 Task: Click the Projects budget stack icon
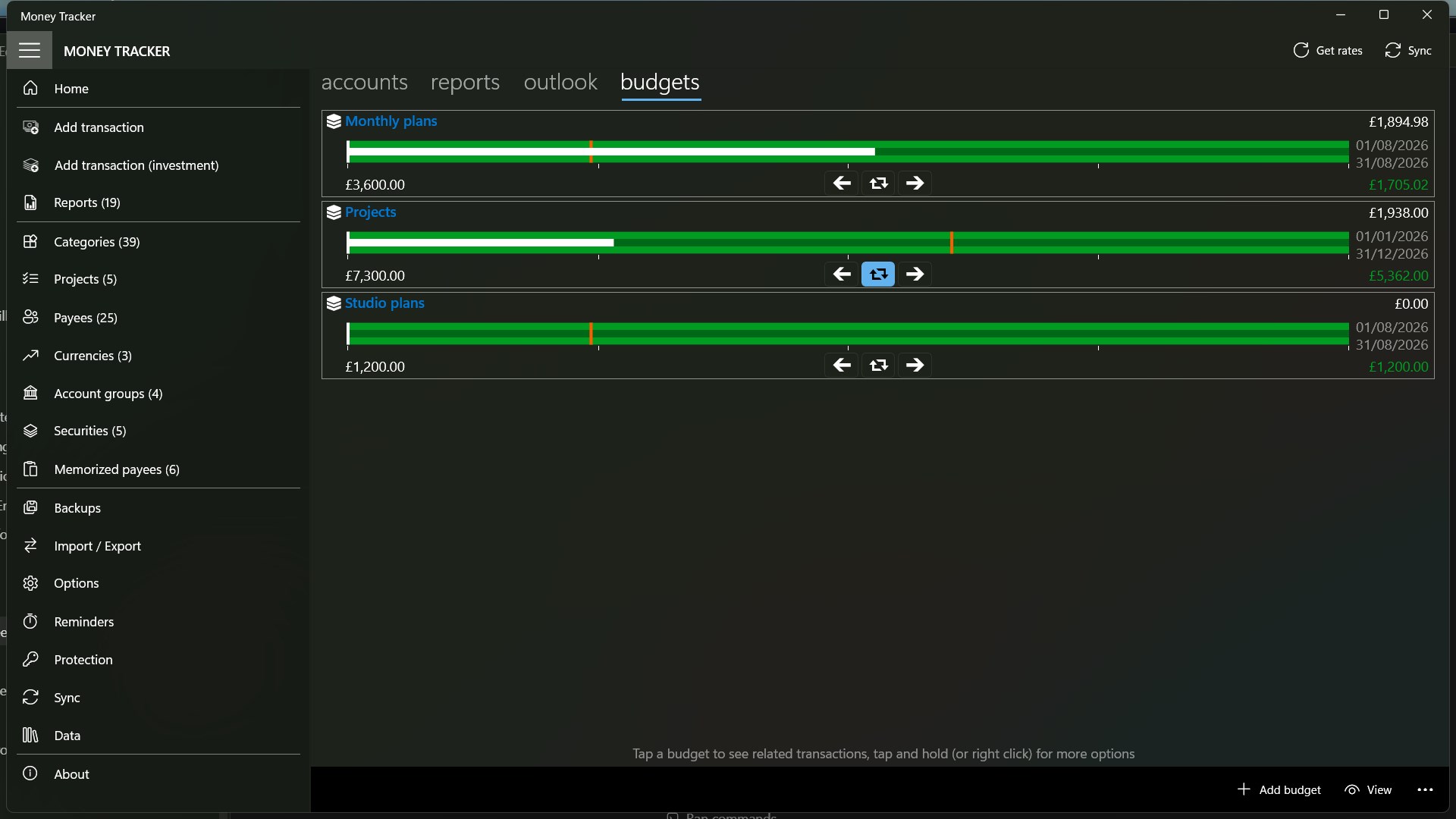(334, 212)
